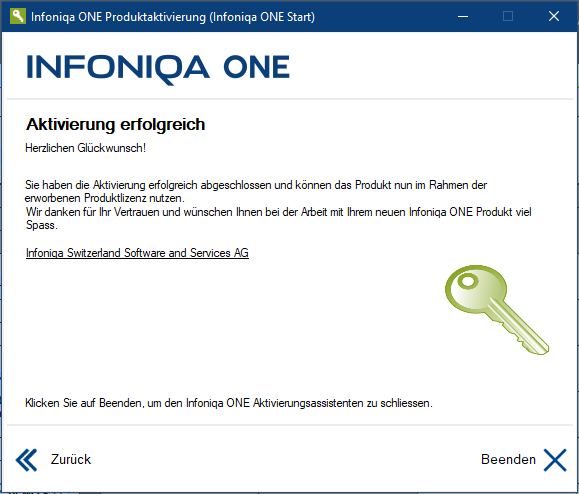Click the ONE word in the logo
Viewport: 579px width, 494px height.
[256, 67]
